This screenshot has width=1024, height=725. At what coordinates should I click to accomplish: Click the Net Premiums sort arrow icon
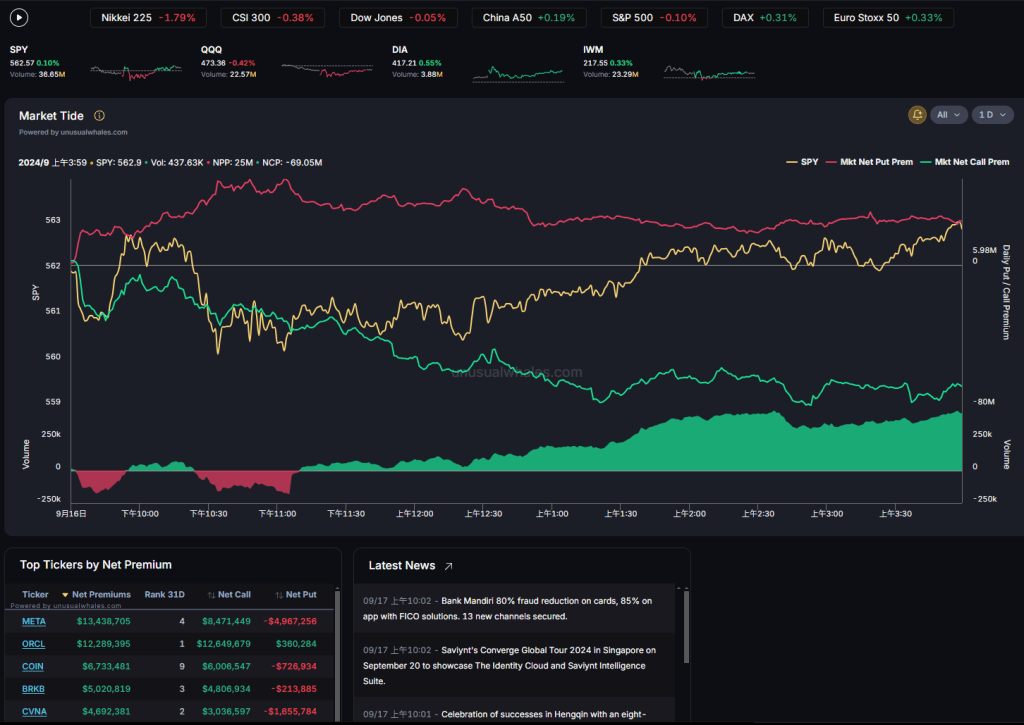coord(65,595)
